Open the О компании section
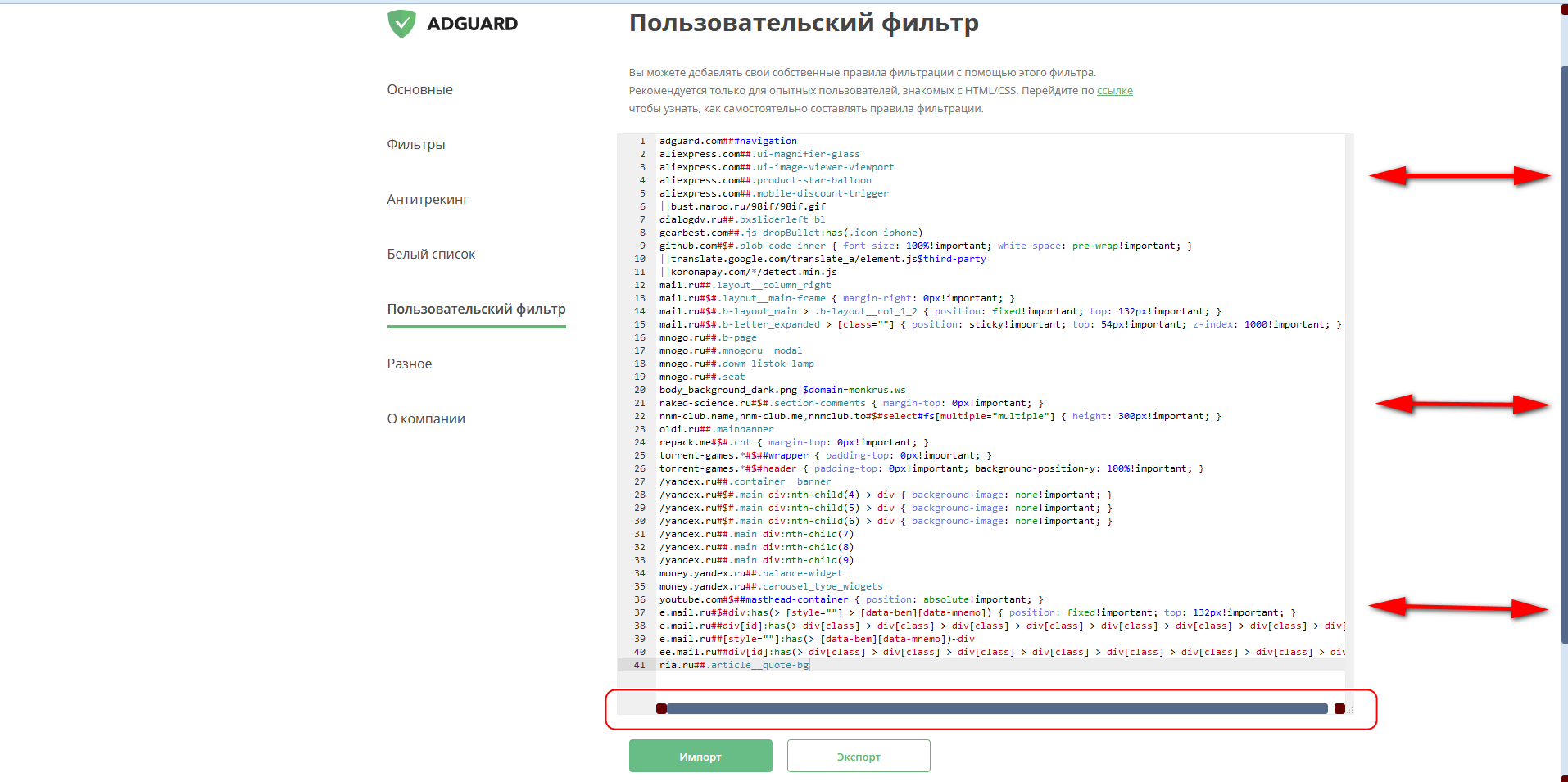Screen dimensions: 1568x782 425,418
